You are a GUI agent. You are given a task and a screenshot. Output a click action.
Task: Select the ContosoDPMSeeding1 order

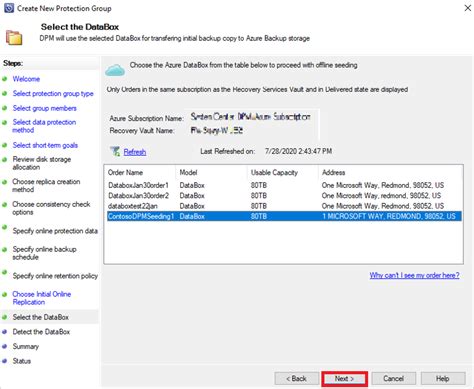tap(284, 216)
